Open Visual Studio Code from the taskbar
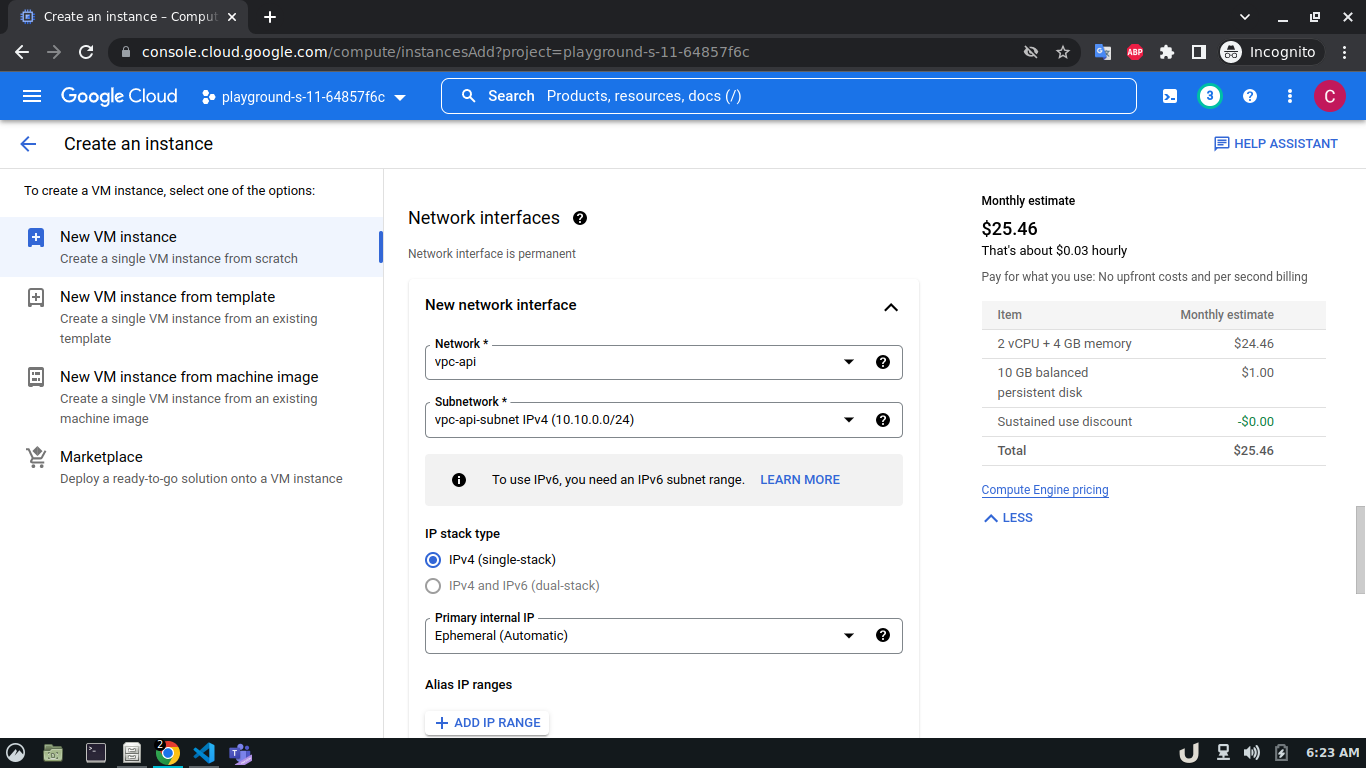 [204, 753]
